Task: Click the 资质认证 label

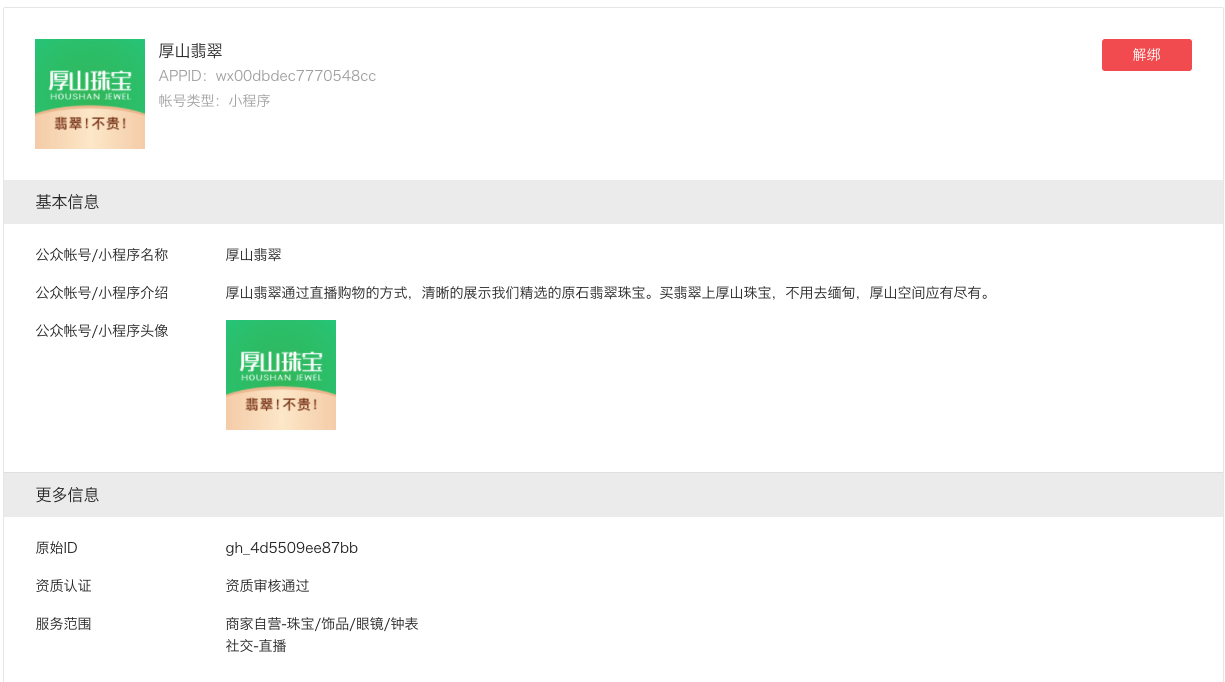Action: (x=64, y=586)
